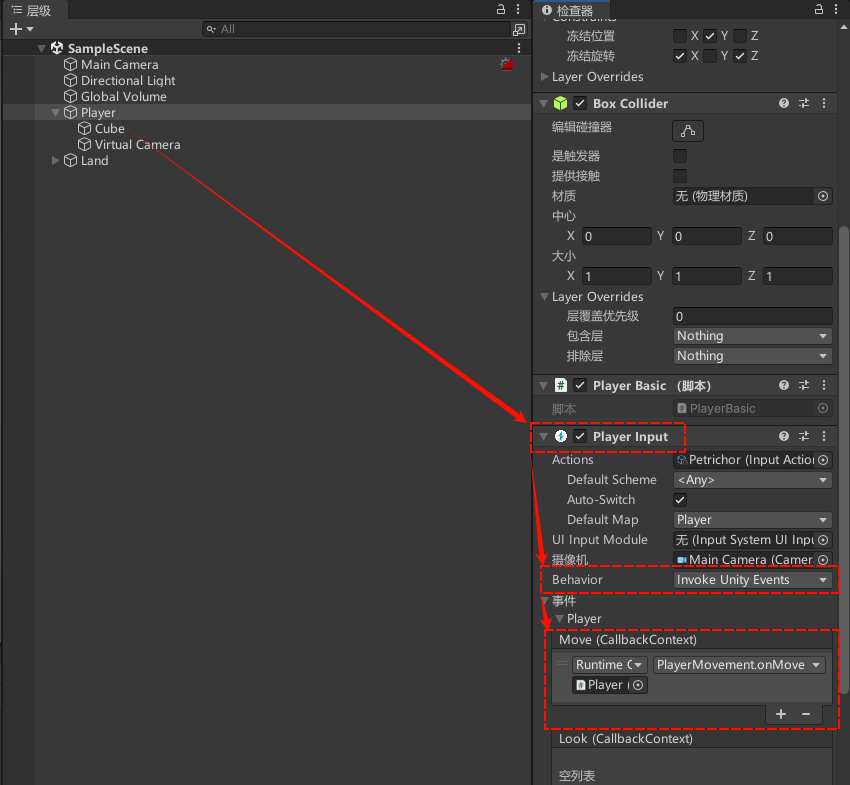Remove the Move event listener

pyautogui.click(x=806, y=714)
